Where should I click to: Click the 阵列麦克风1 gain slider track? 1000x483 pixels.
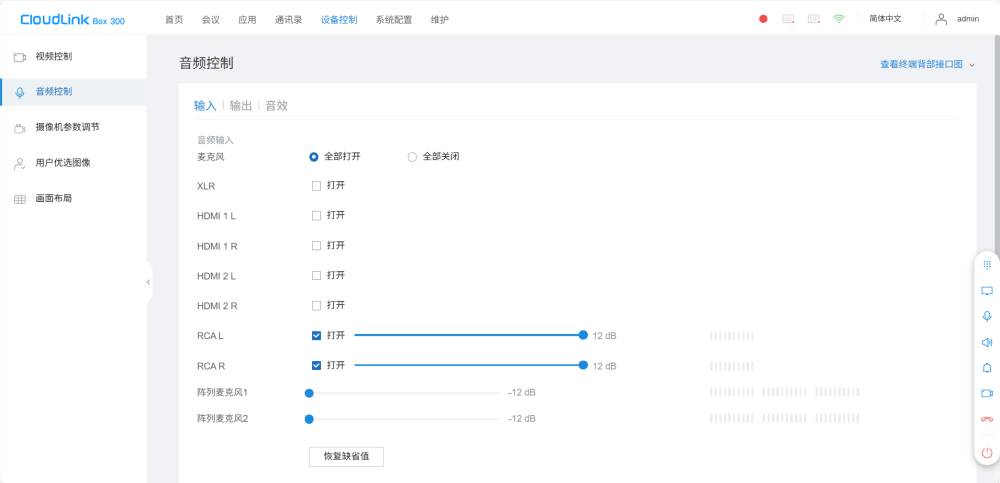click(404, 393)
